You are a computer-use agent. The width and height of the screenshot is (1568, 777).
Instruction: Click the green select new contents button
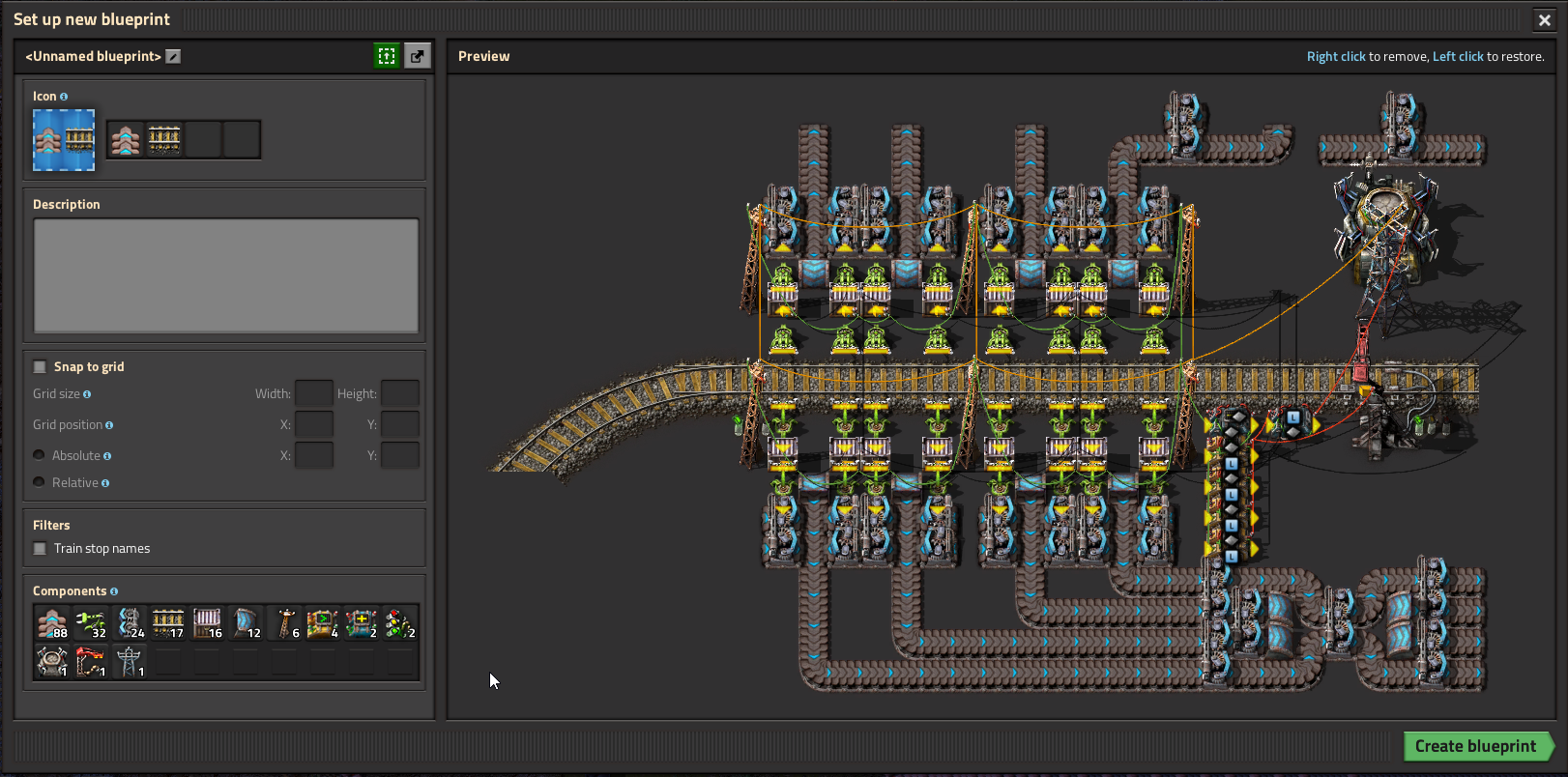(x=387, y=56)
